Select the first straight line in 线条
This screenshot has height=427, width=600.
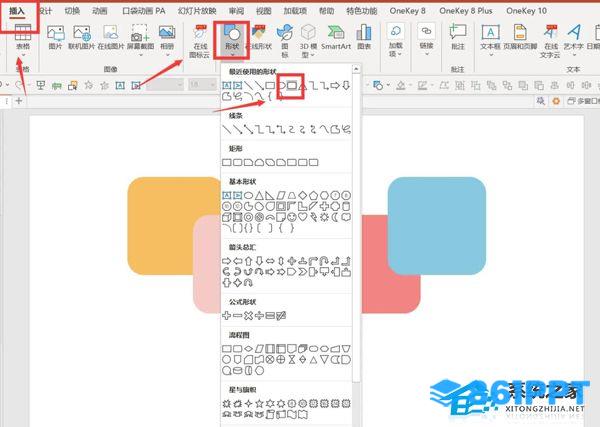coord(227,129)
